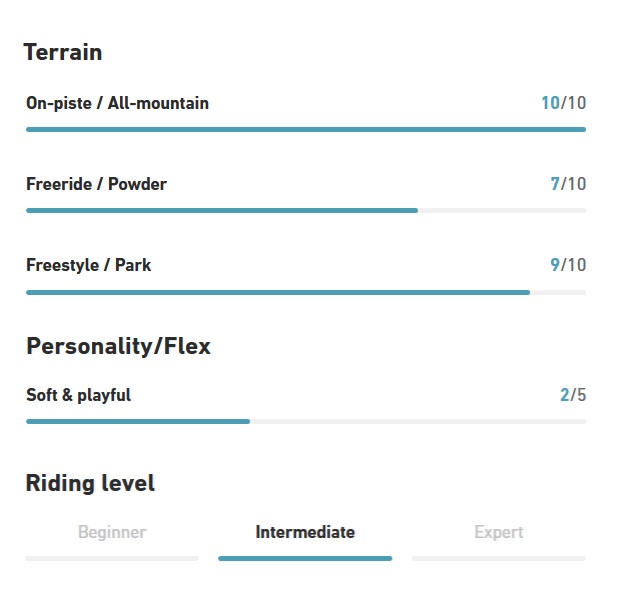
Task: Select the Beginner riding level
Action: 112,533
